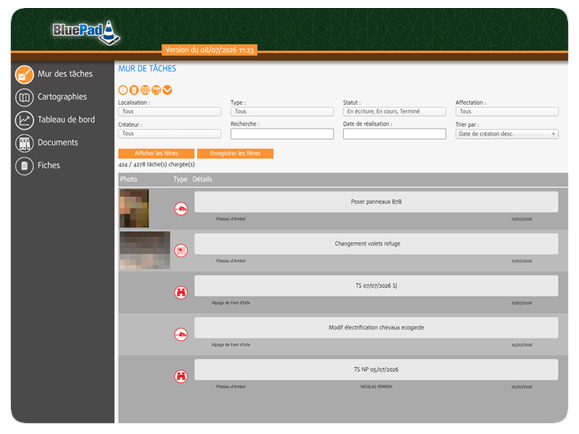Open the Poser panneaux B7B task
Viewport: 579px width, 434px height.
[x=376, y=202]
